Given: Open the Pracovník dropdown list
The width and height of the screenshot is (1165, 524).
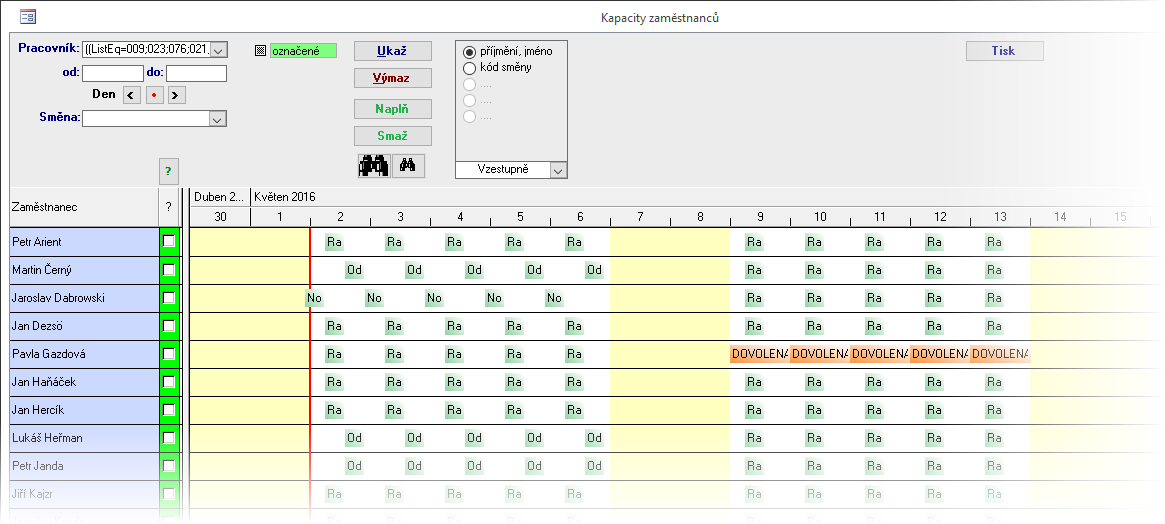Looking at the screenshot, I should (x=219, y=50).
